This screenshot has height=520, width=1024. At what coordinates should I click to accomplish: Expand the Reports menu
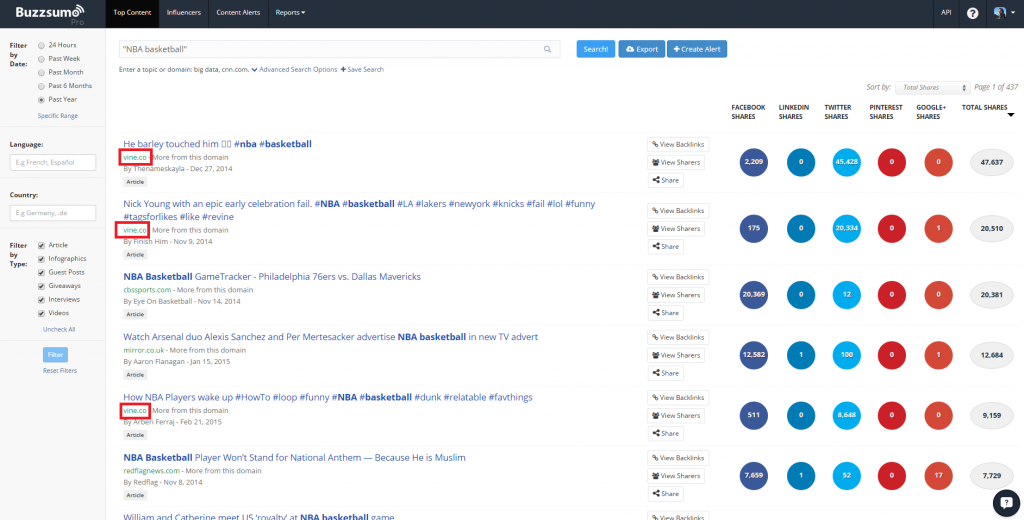(x=290, y=12)
